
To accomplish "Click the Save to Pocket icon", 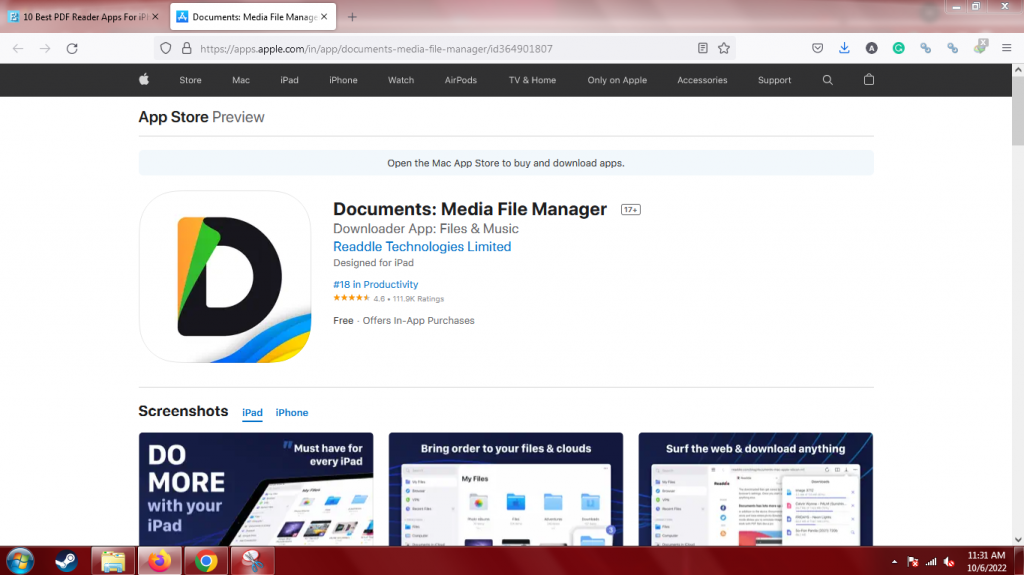I will coord(818,48).
